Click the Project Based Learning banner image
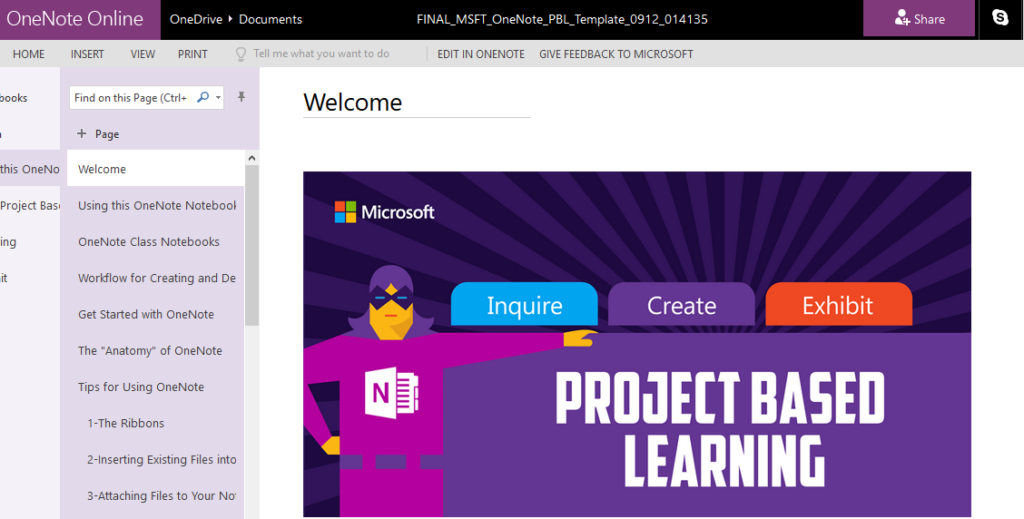1024x519 pixels. tap(637, 344)
